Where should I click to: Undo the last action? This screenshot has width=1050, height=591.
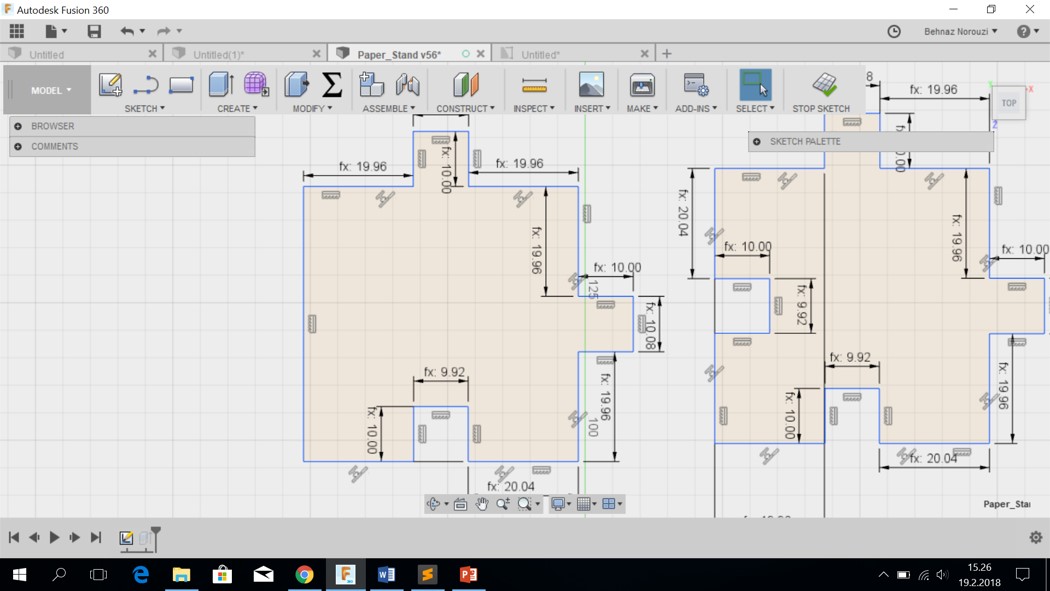tap(127, 31)
